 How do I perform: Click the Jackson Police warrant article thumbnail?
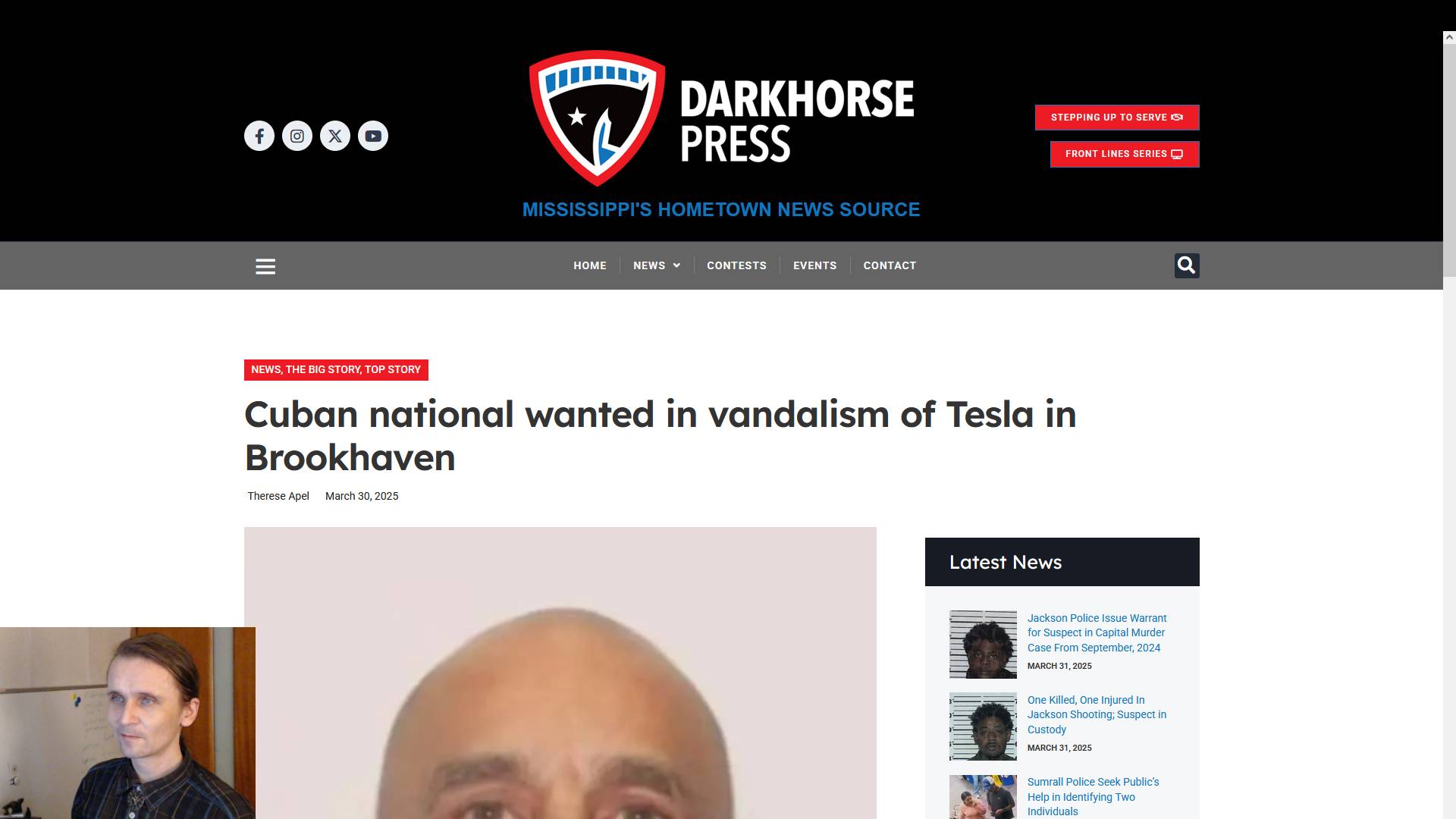(x=983, y=645)
